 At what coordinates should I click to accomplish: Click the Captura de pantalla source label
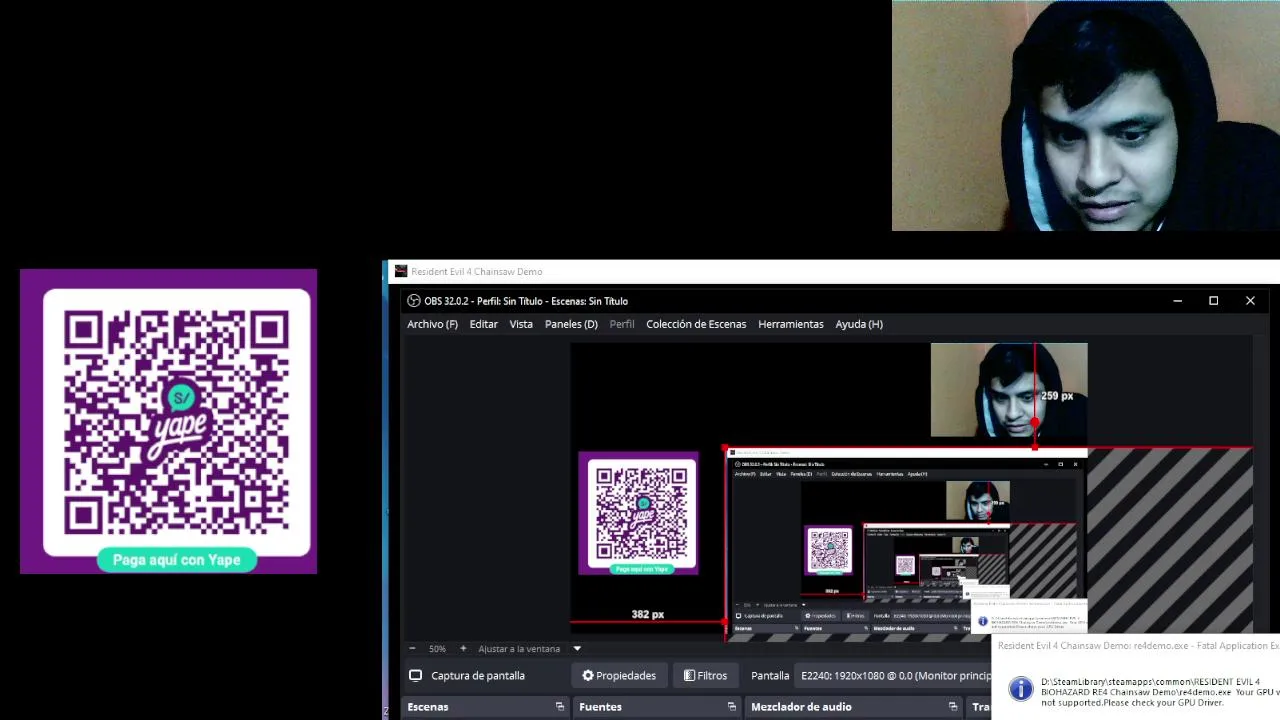(x=478, y=676)
